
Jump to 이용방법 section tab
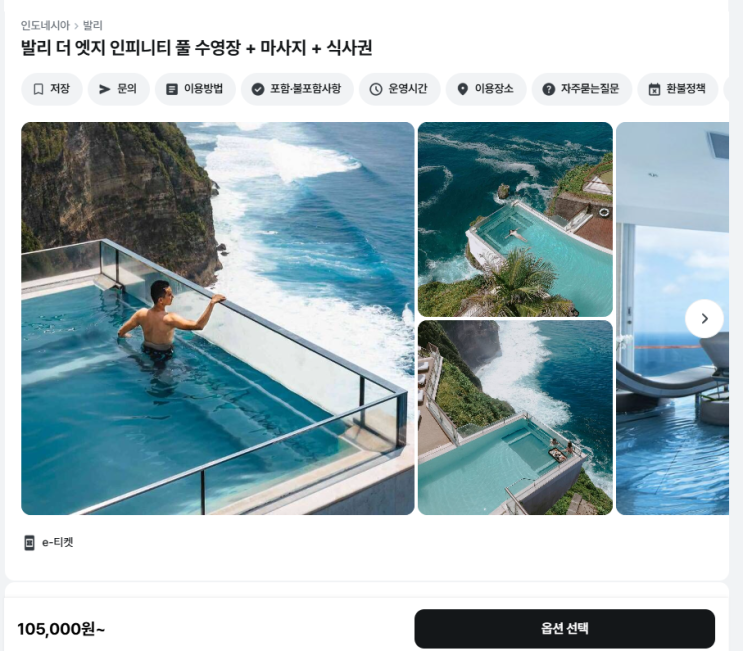coord(195,89)
